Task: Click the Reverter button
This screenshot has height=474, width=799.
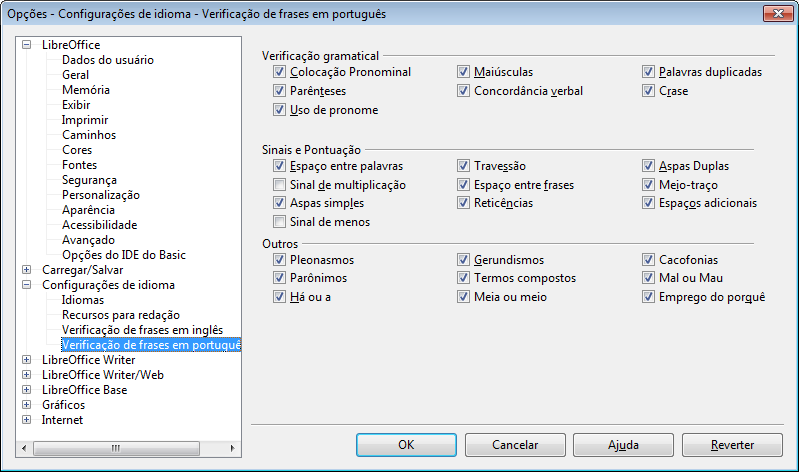Action: [x=732, y=445]
